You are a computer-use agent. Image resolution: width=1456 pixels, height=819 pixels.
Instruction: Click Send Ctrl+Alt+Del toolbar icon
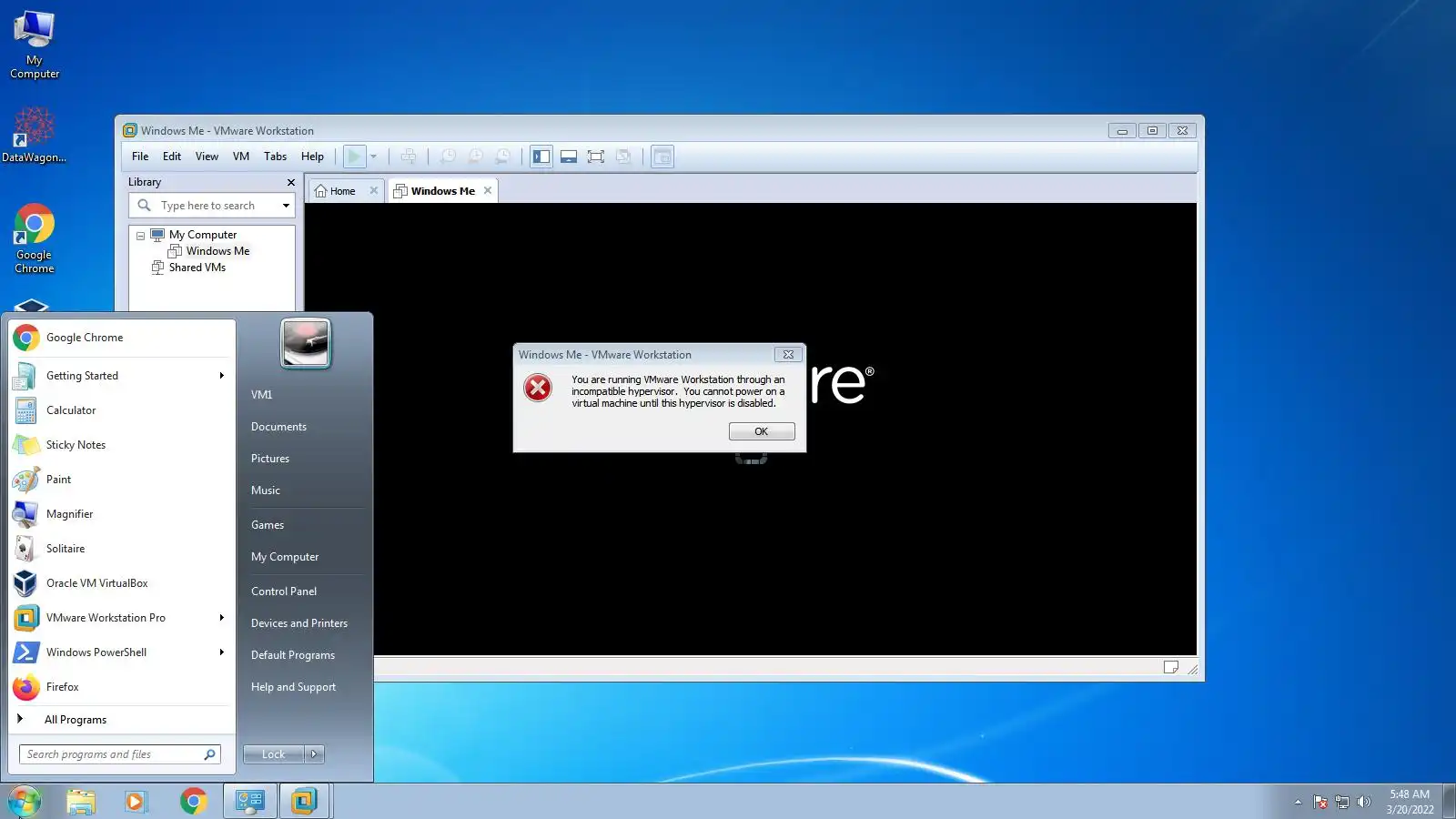click(x=409, y=157)
